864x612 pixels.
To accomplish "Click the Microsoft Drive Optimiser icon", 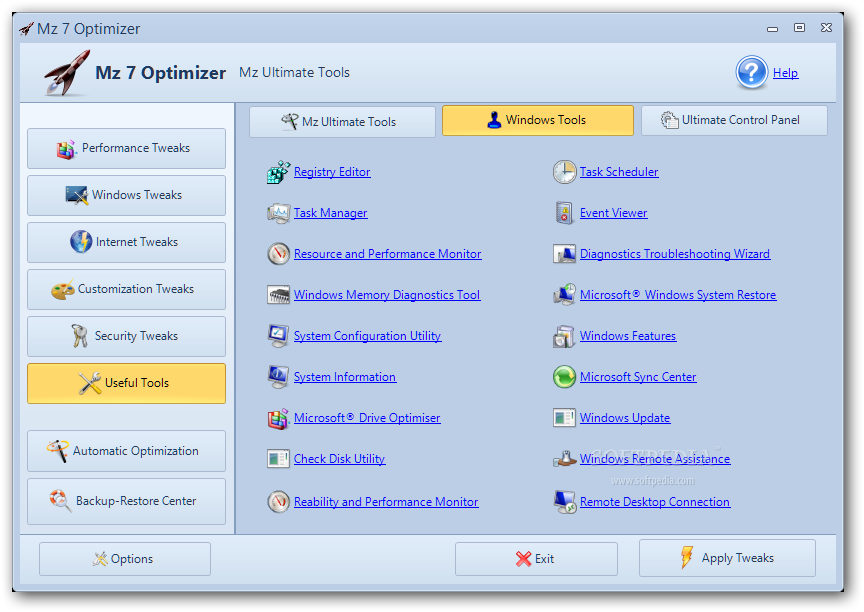I will [278, 419].
